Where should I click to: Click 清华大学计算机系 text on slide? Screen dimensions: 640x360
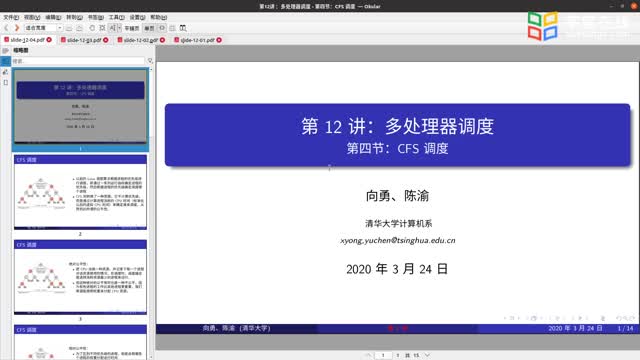pos(398,224)
